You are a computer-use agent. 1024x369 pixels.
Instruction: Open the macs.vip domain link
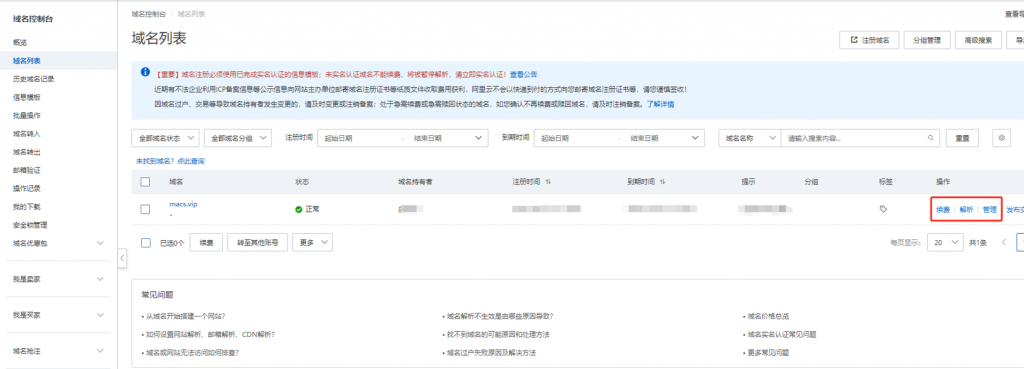click(183, 204)
